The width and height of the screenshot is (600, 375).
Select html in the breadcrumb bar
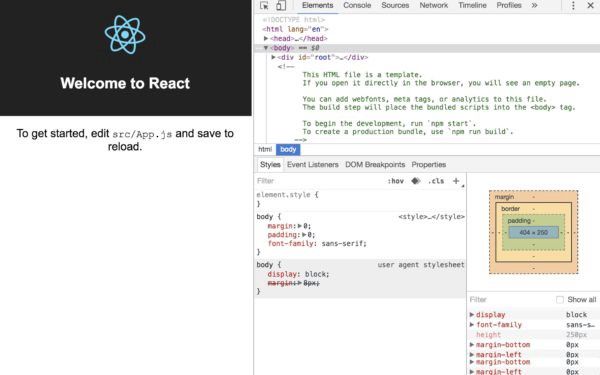(x=265, y=150)
